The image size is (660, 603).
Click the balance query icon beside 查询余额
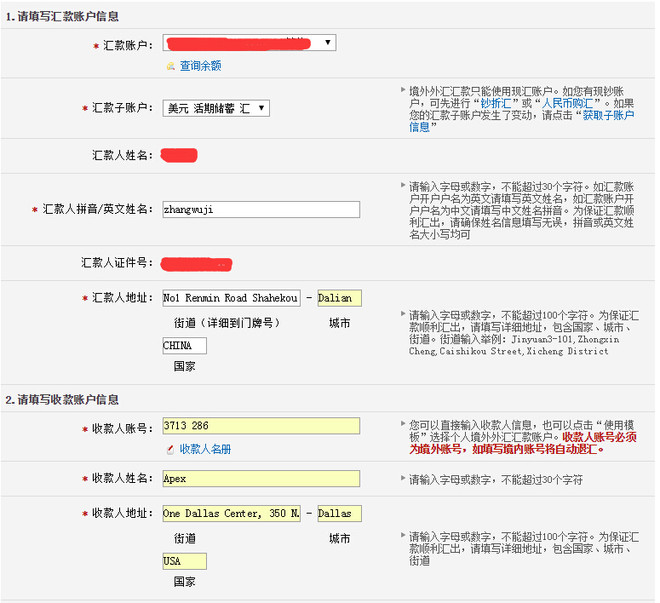170,66
